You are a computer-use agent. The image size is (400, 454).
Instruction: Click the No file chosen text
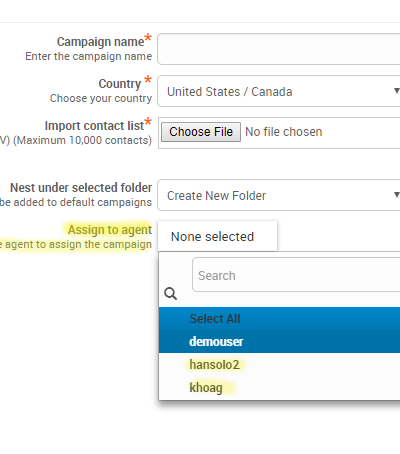(x=284, y=132)
